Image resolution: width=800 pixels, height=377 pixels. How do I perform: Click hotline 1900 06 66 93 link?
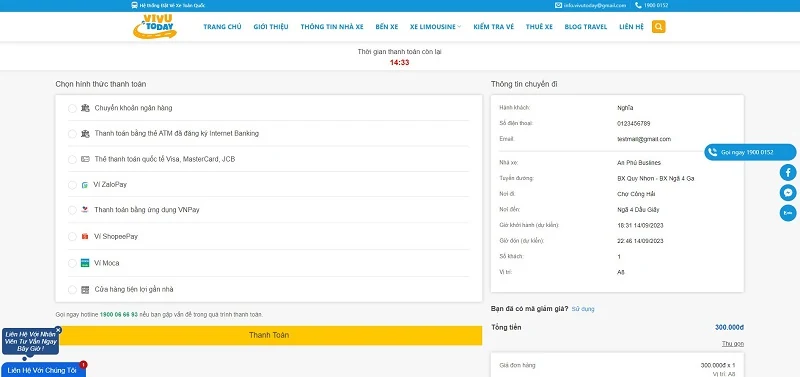(119, 315)
